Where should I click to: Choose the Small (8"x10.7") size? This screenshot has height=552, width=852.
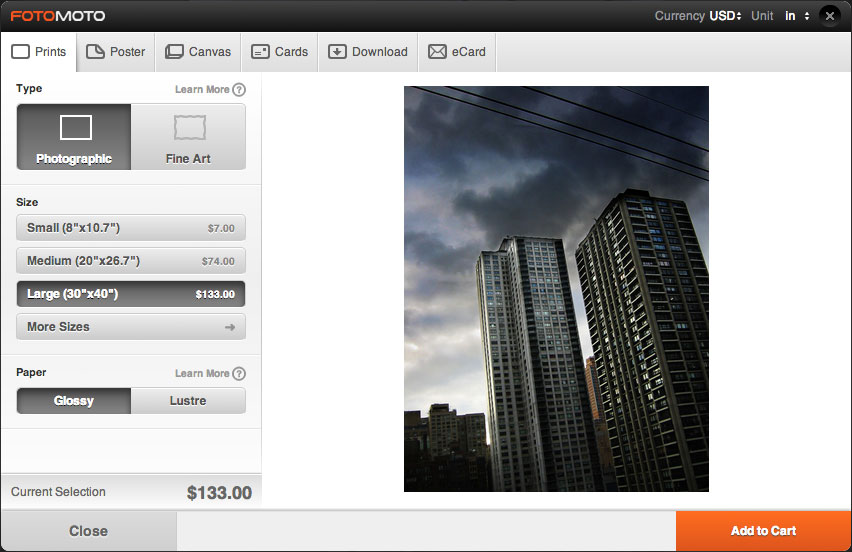pyautogui.click(x=131, y=228)
